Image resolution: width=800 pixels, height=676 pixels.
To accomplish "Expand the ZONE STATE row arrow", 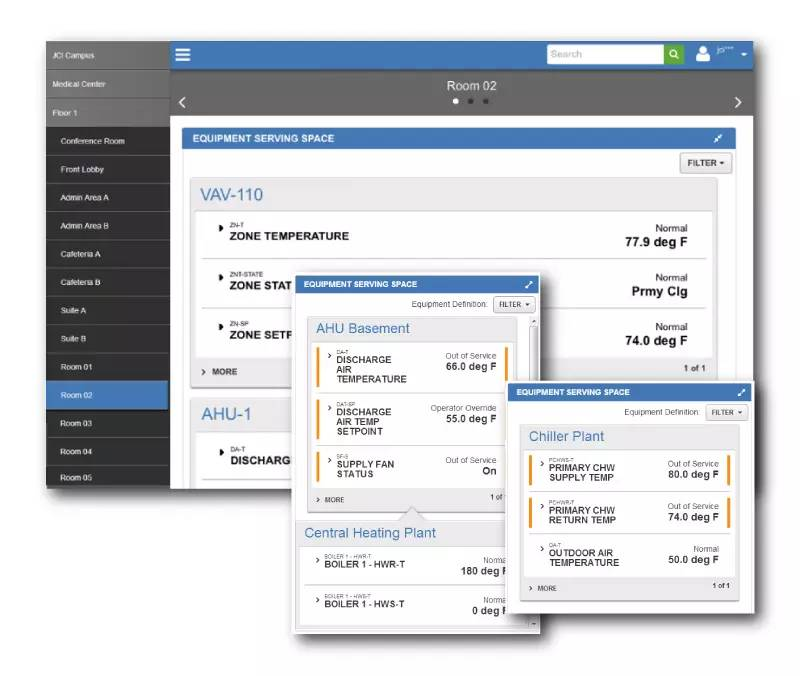I will pyautogui.click(x=221, y=278).
